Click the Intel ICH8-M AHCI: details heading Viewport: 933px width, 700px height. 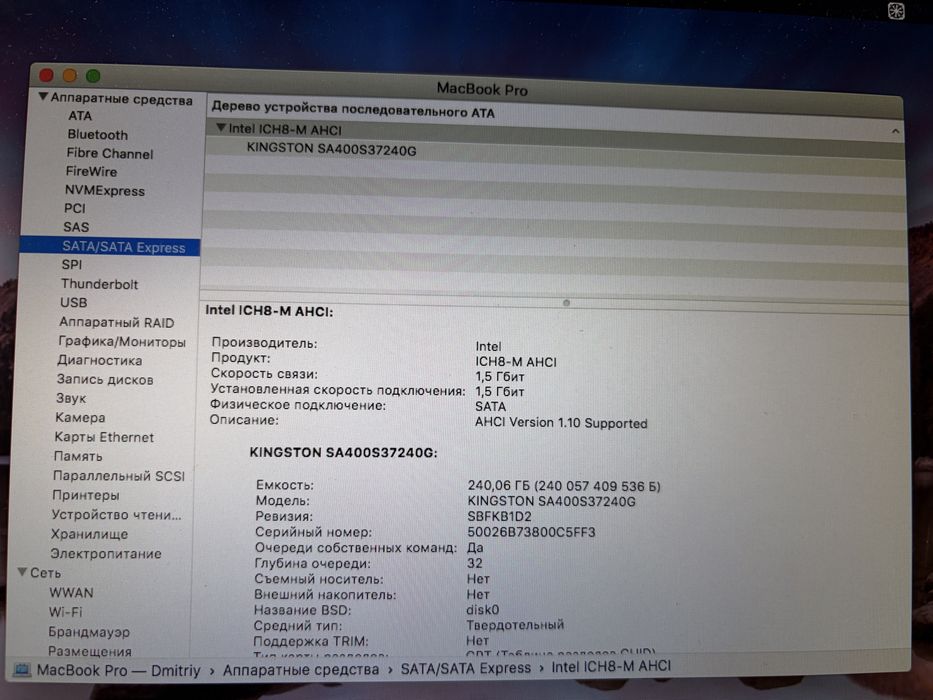[x=270, y=311]
